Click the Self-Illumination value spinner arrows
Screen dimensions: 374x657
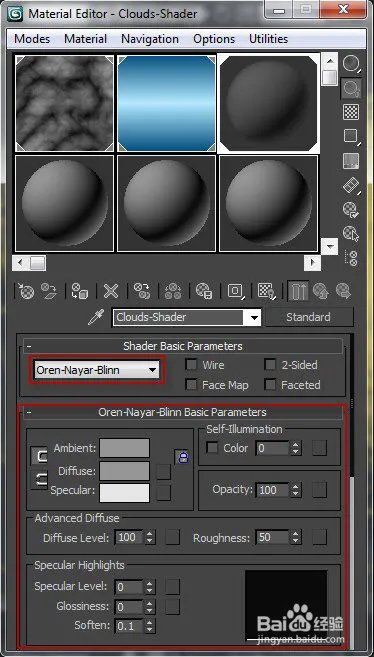coord(296,448)
